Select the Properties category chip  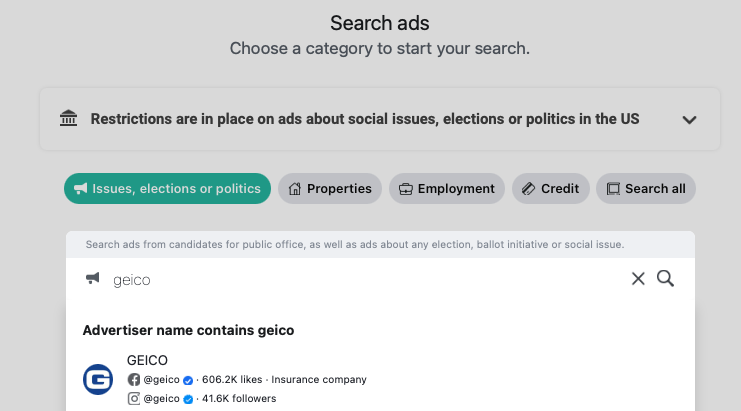[x=330, y=188]
